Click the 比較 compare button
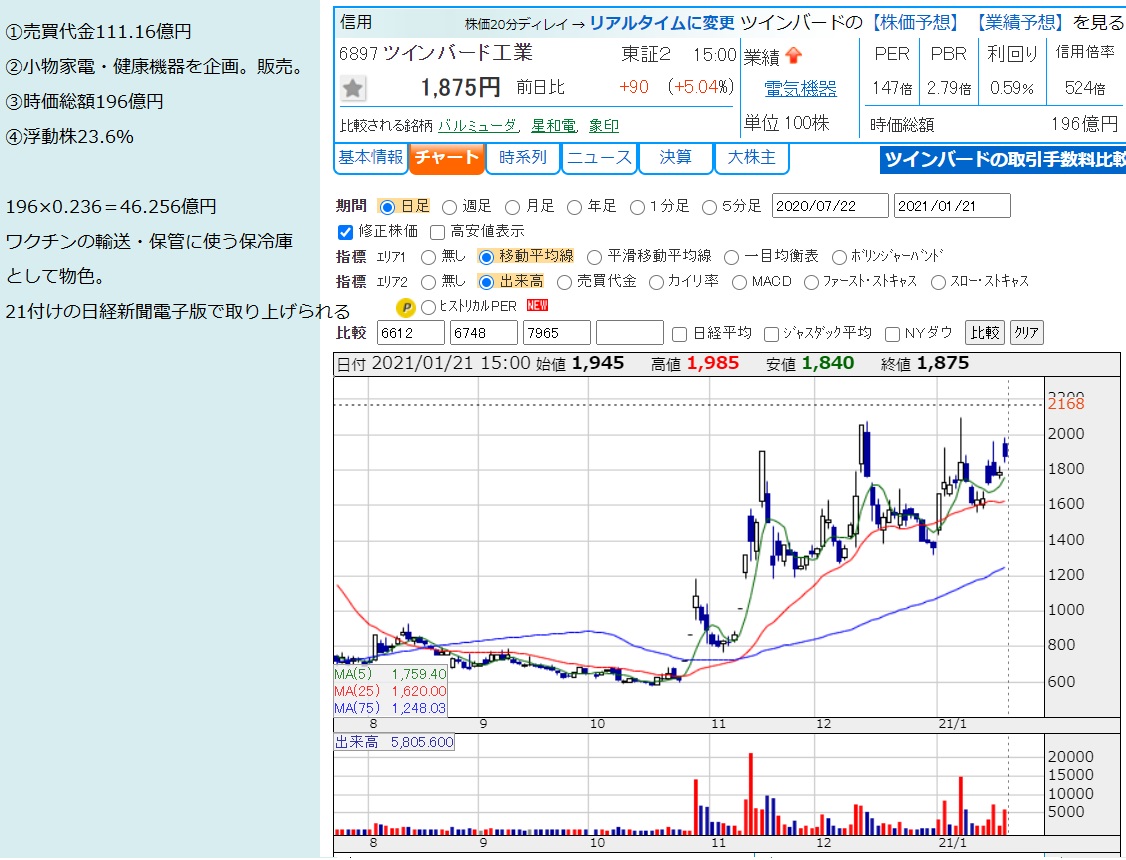Image resolution: width=1126 pixels, height=860 pixels. 985,332
